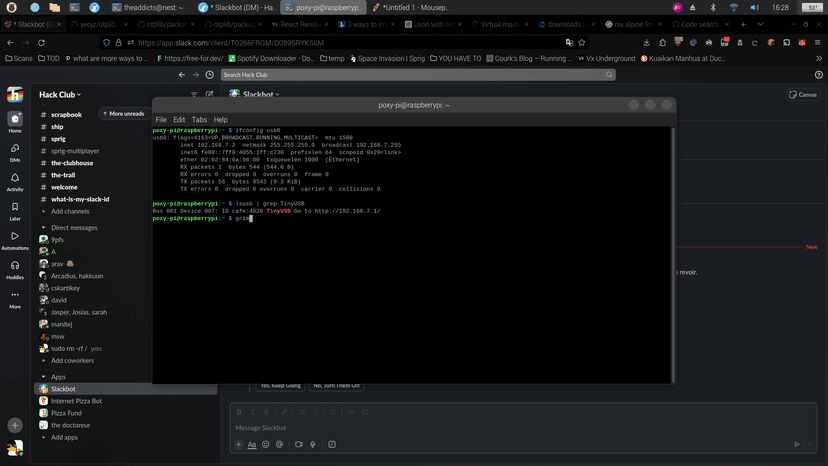
Task: Open the Canvas button in channel header
Action: pos(803,95)
